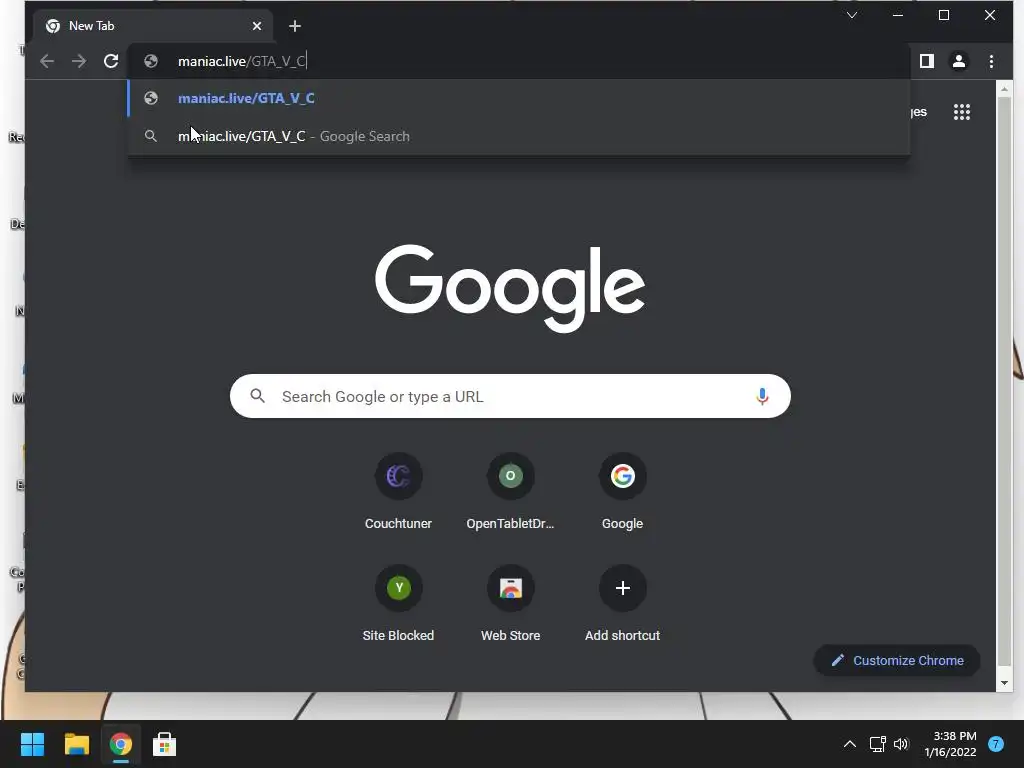
Task: Open the tab search dropdown arrow
Action: click(x=852, y=15)
